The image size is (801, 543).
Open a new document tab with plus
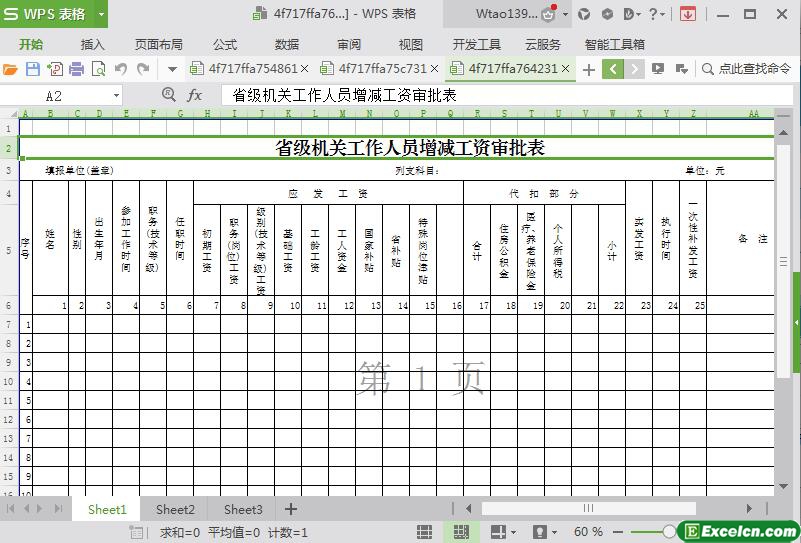point(588,69)
